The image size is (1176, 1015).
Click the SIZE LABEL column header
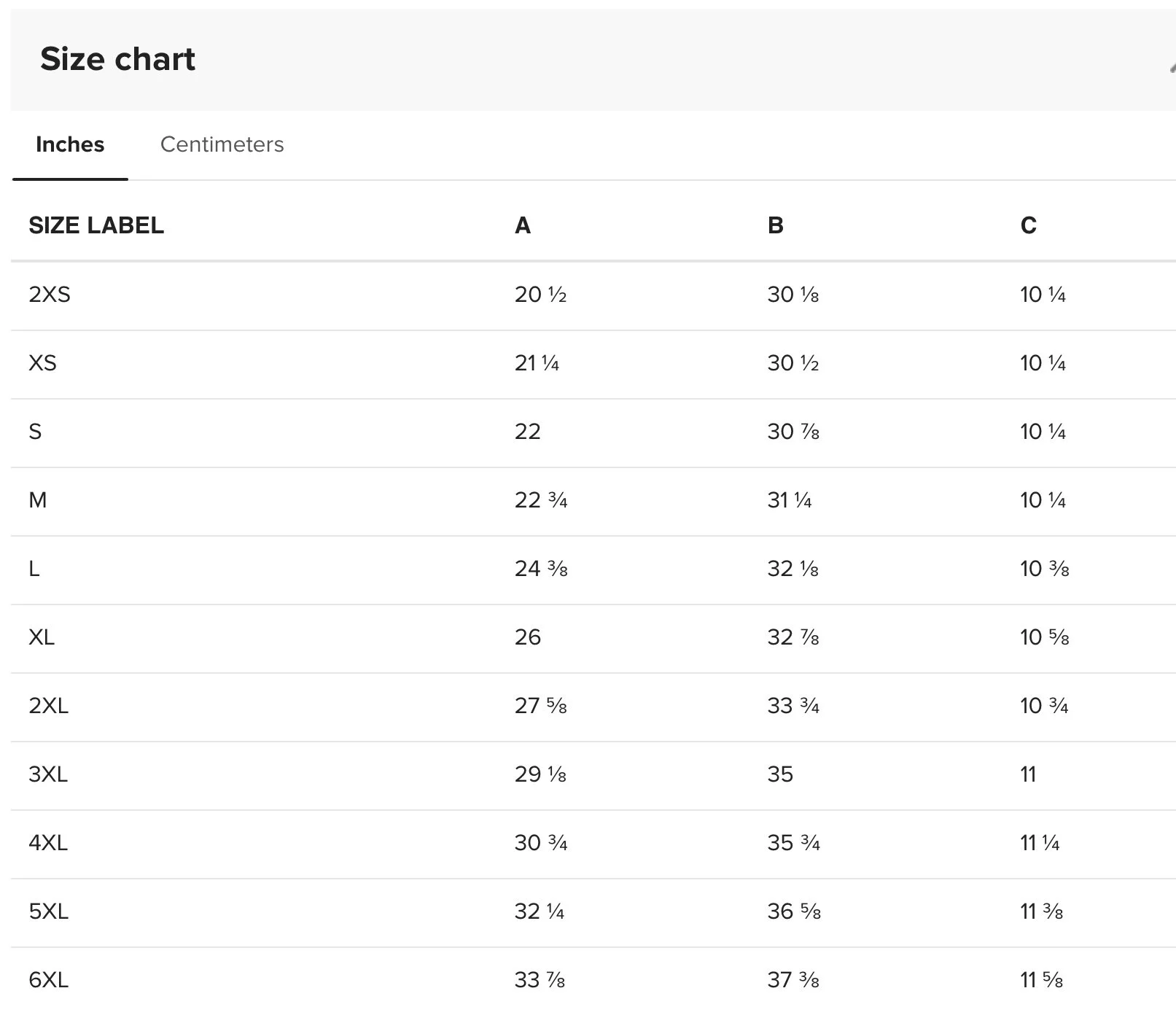[96, 225]
